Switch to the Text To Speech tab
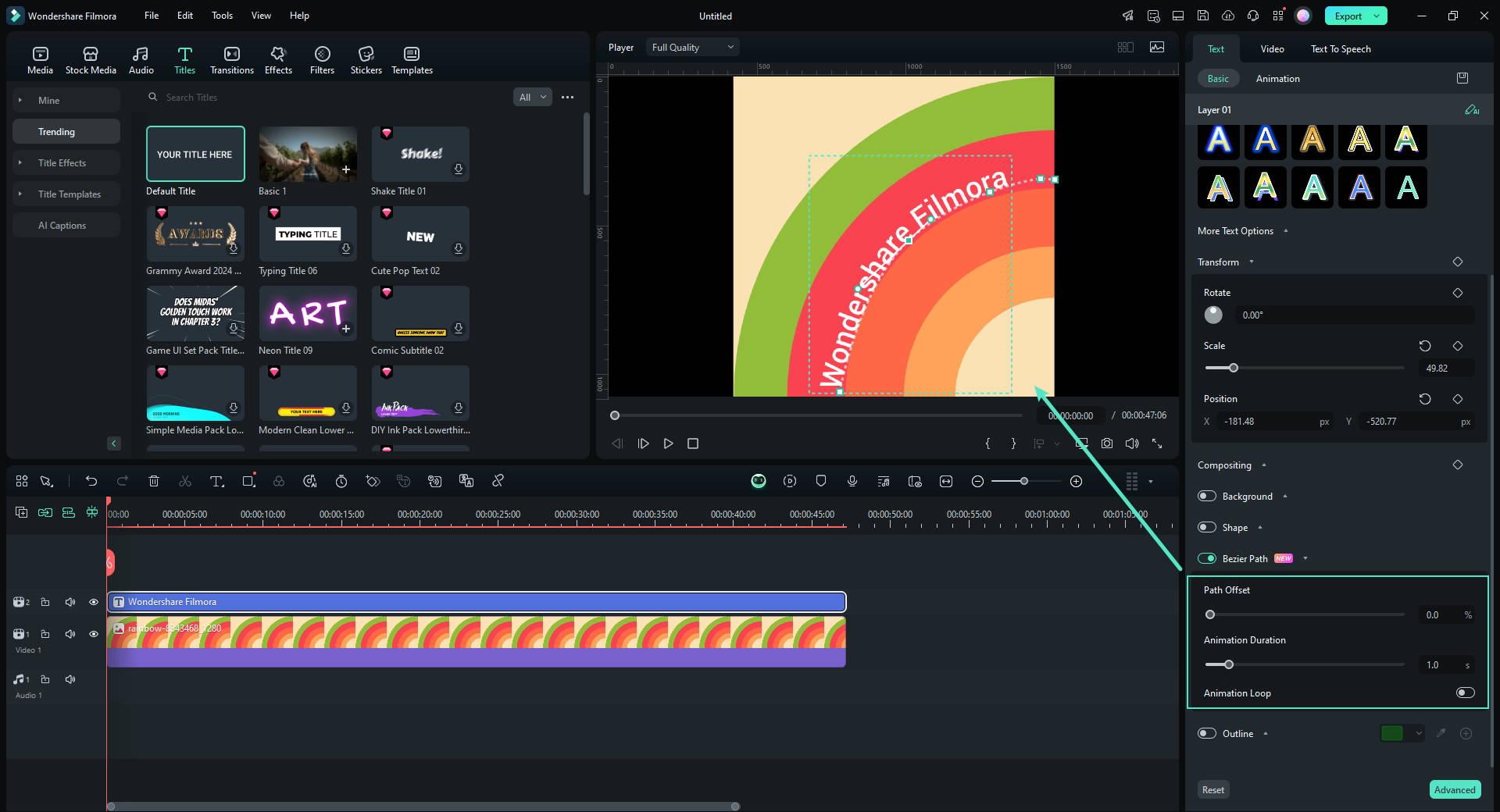 pyautogui.click(x=1340, y=49)
